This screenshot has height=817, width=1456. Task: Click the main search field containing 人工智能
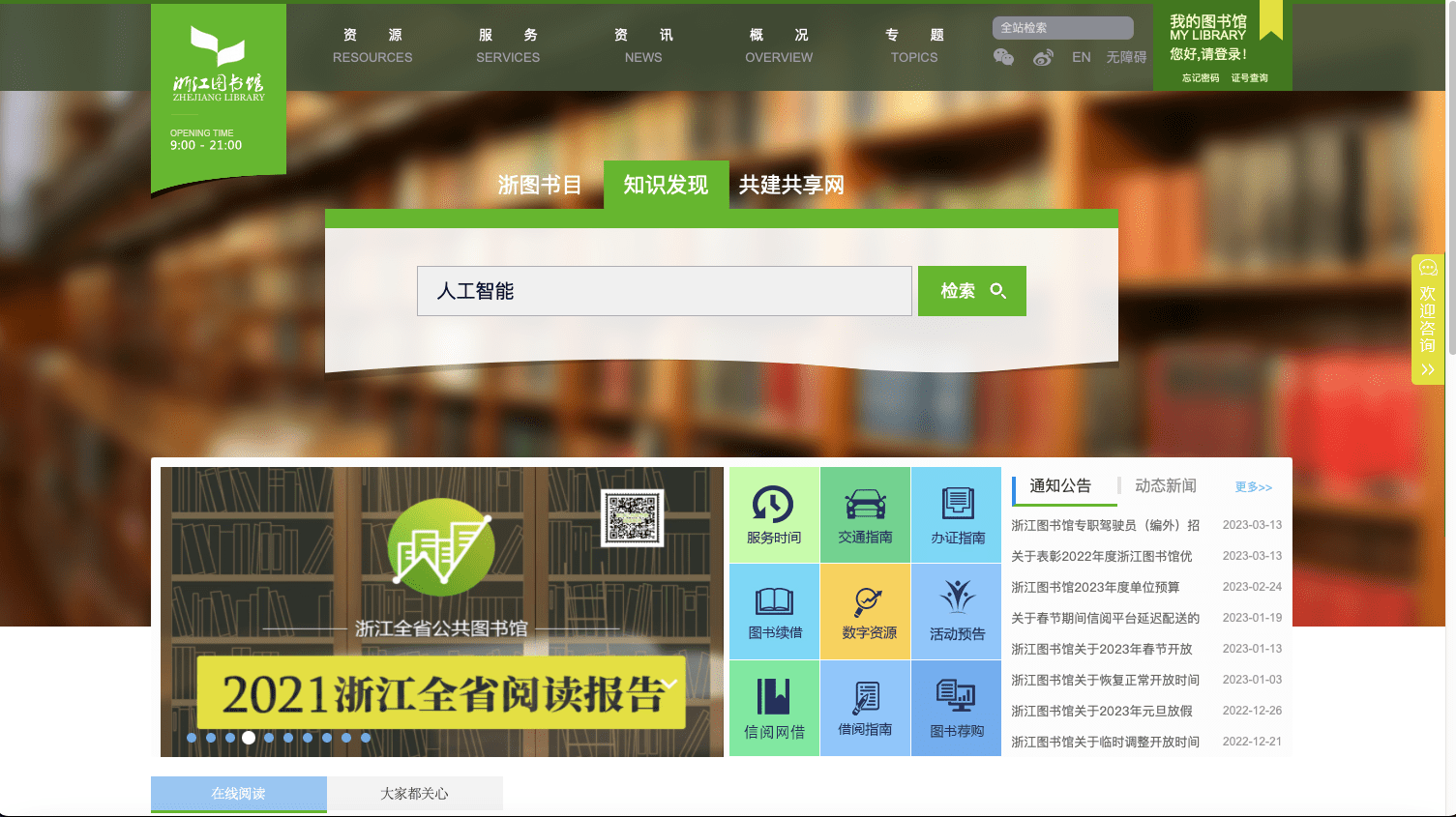(x=665, y=291)
